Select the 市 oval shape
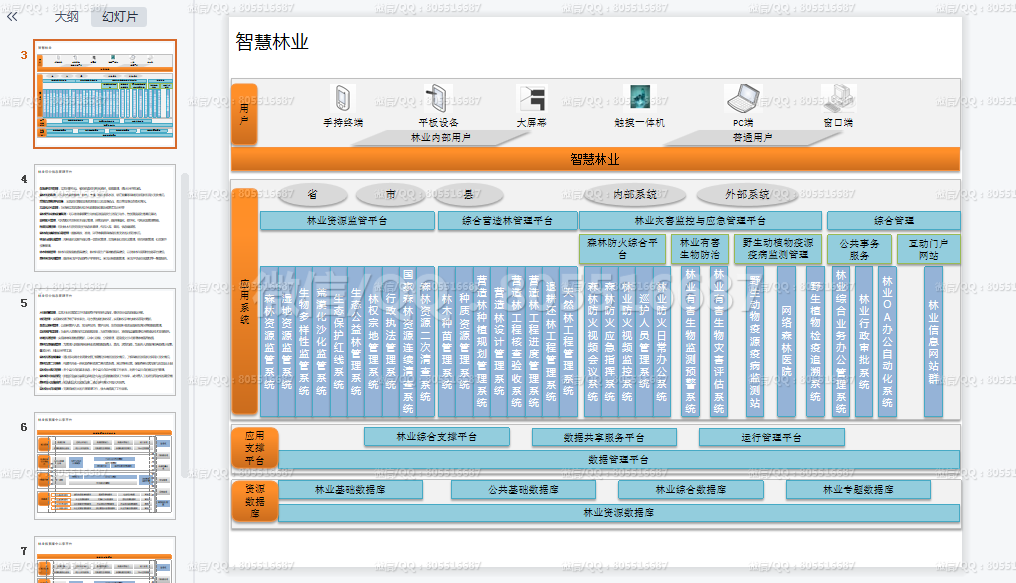Screen dimensions: 1016x583 pyautogui.click(x=390, y=194)
